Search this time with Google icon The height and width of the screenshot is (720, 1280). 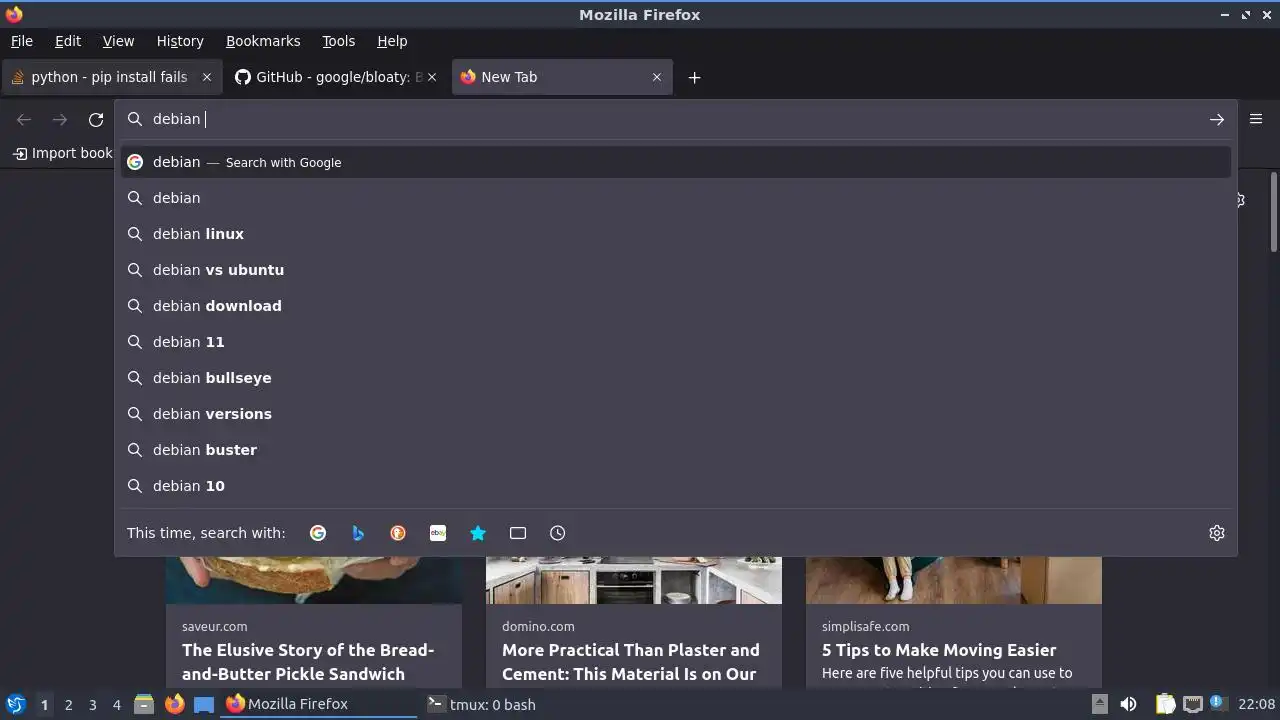318,533
